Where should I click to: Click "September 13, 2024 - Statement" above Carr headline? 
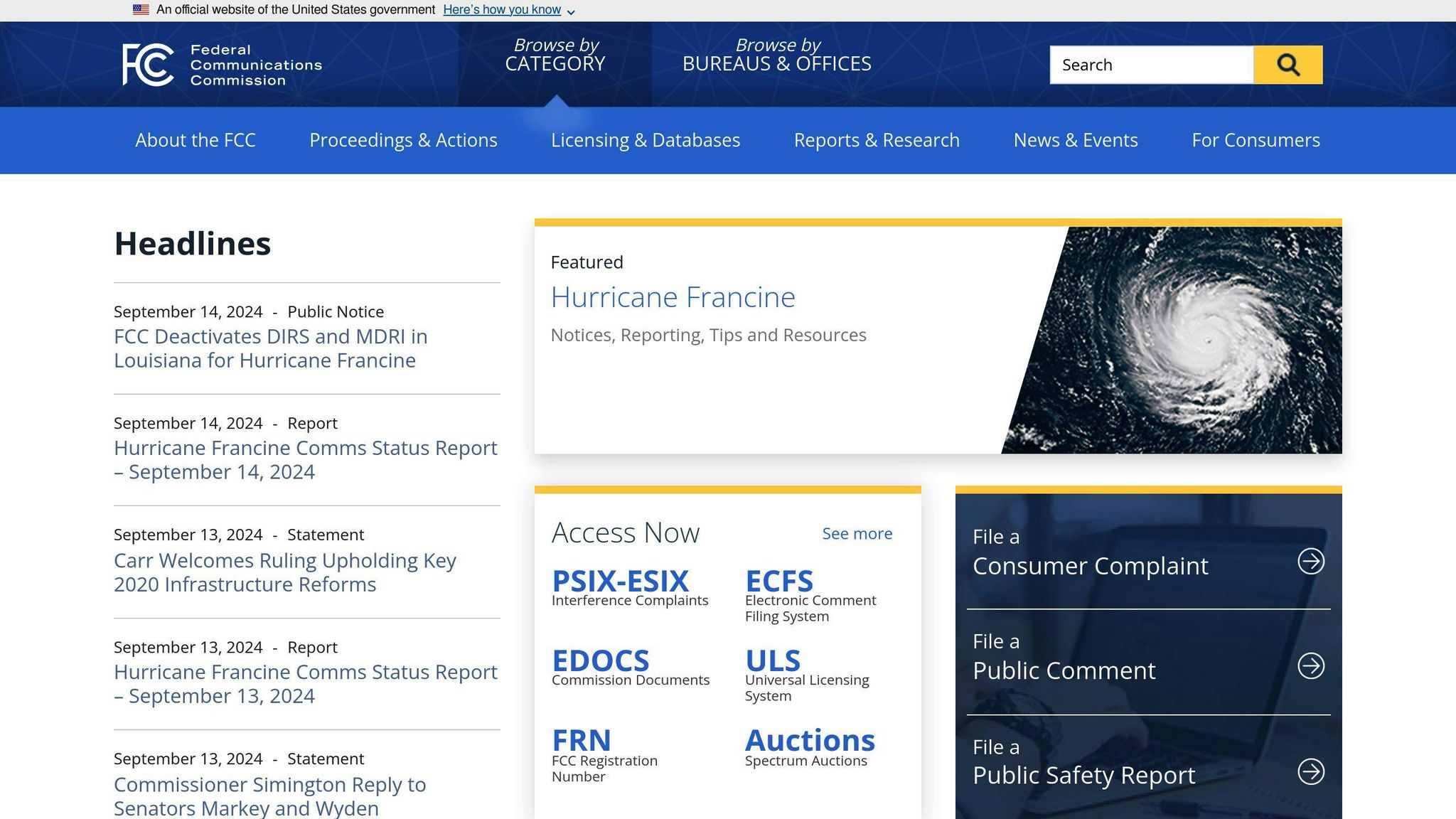pyautogui.click(x=239, y=535)
